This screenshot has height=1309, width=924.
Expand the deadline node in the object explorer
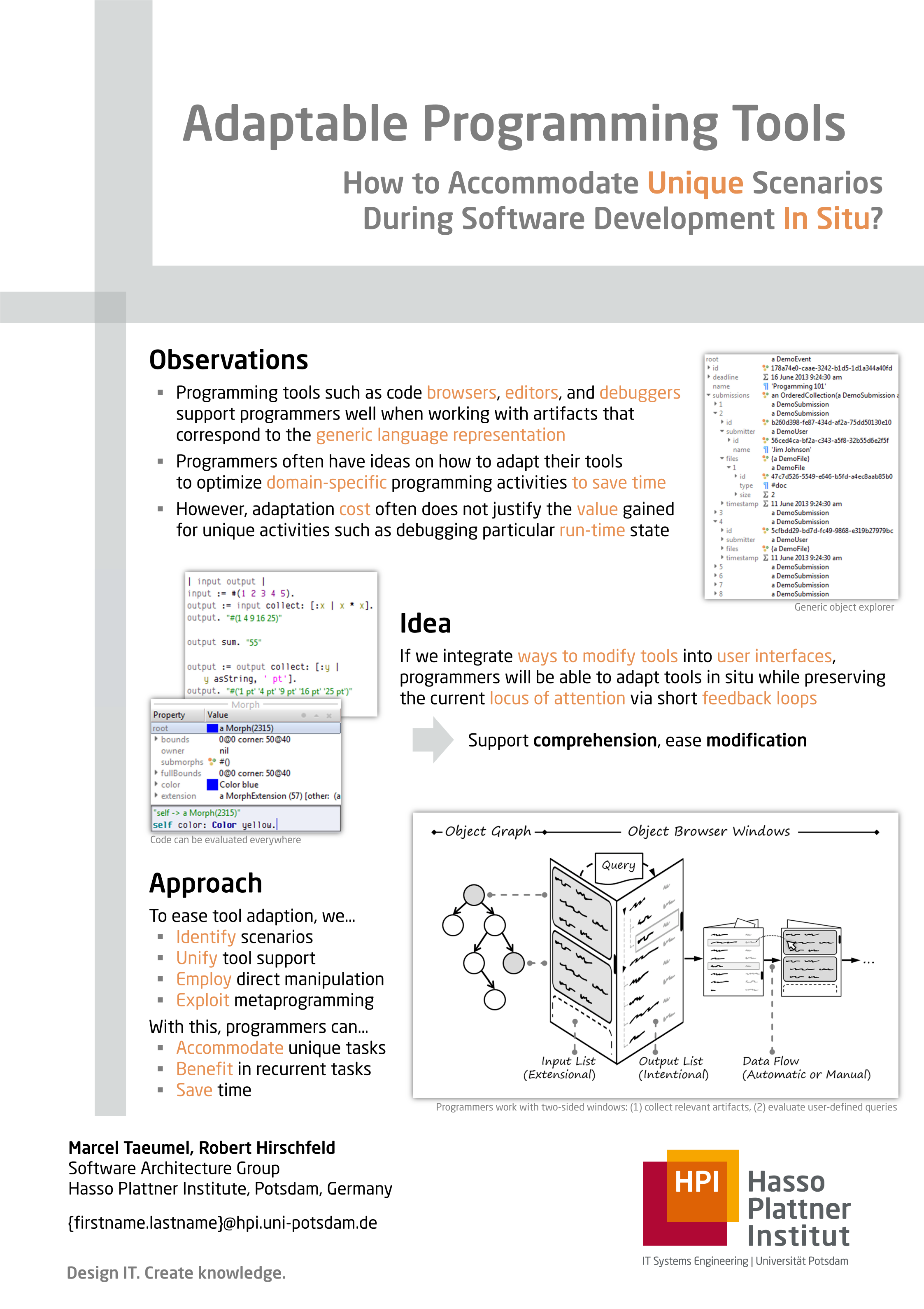(708, 377)
